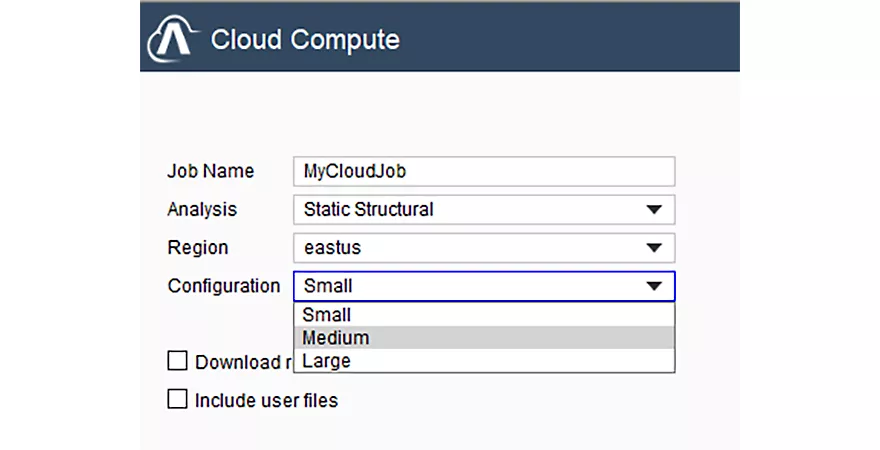
Task: Click the 'Include user files' label text
Action: (x=266, y=400)
